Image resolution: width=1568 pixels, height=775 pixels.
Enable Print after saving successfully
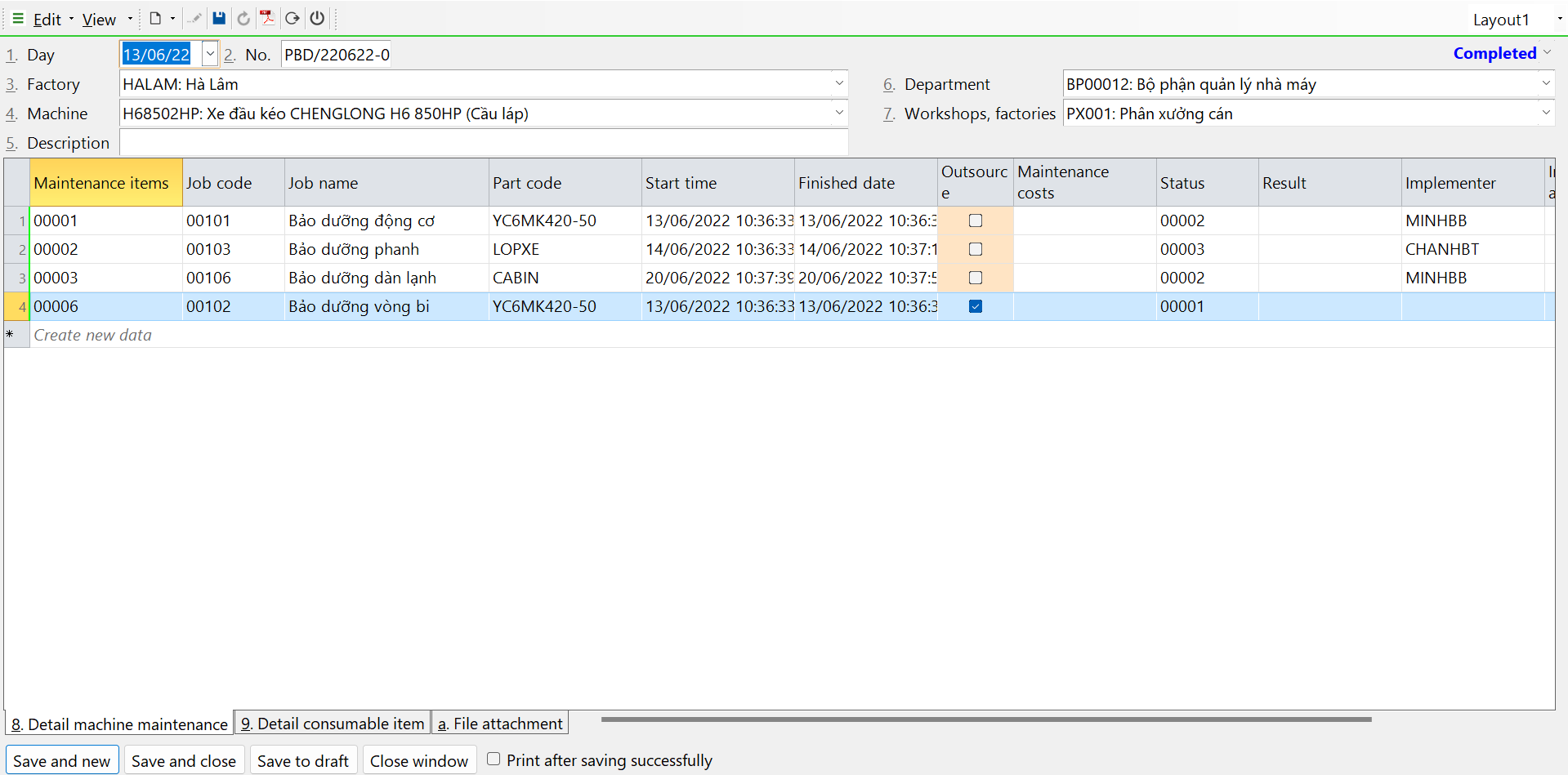(493, 759)
